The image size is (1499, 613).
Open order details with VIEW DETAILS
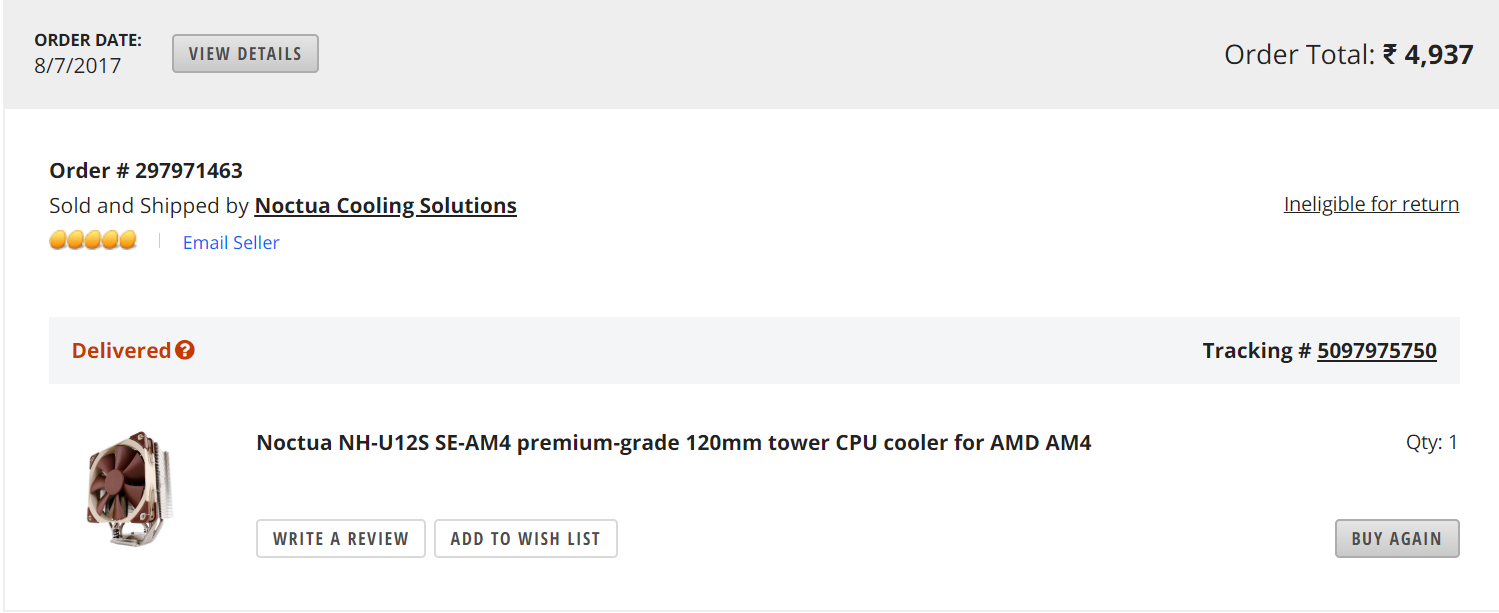click(x=245, y=54)
